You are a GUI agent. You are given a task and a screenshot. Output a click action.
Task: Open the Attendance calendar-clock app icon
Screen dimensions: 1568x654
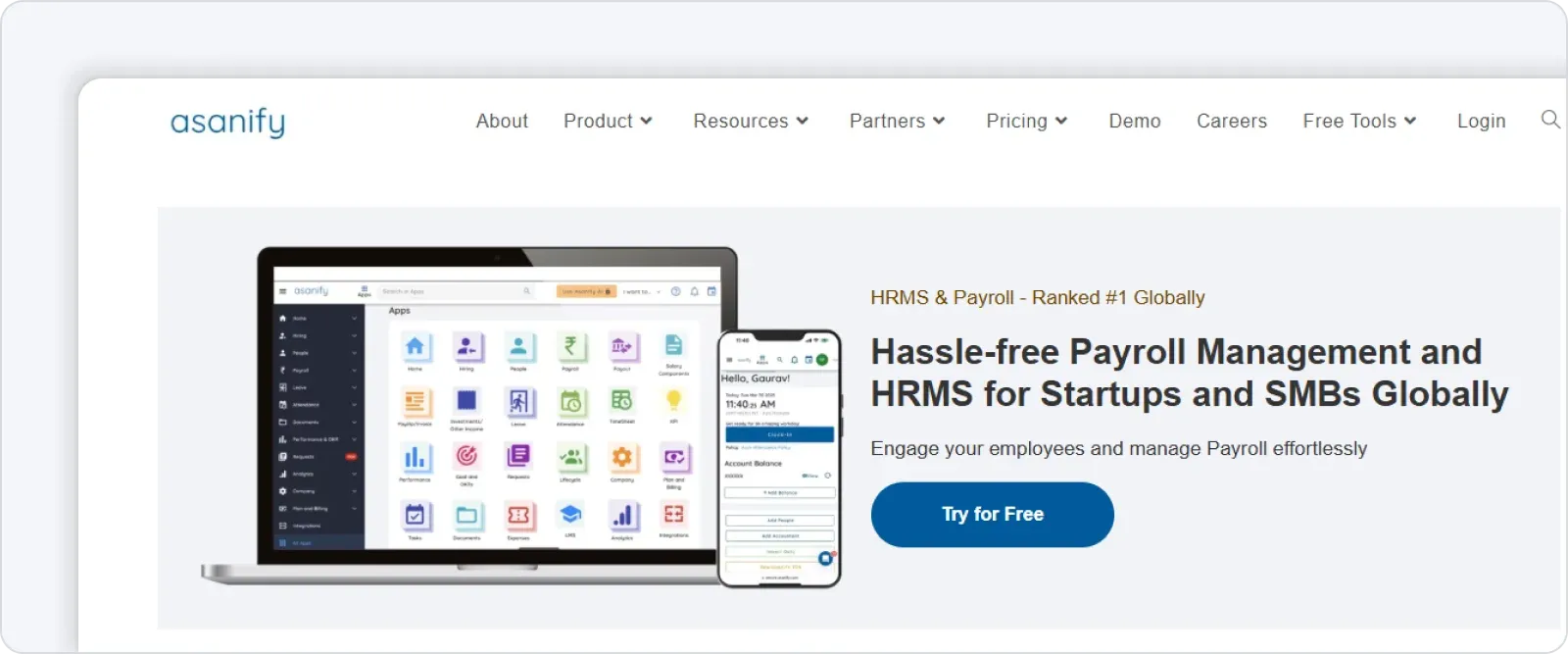pyautogui.click(x=570, y=402)
